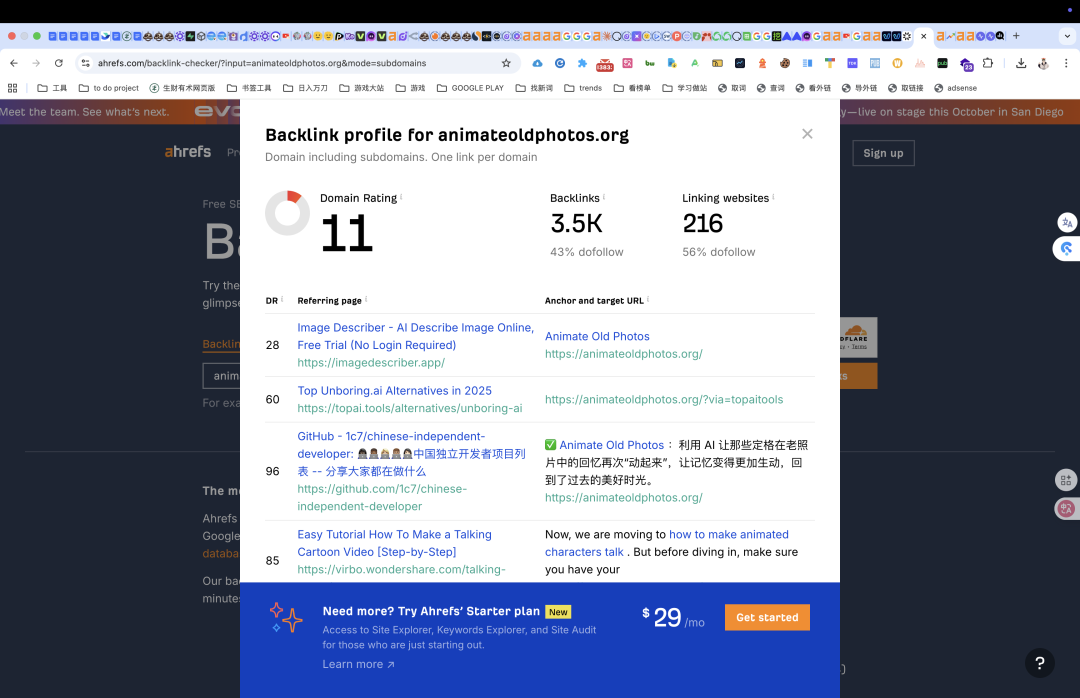Open the green 'bw' extension
Image resolution: width=1080 pixels, height=698 pixels.
[x=650, y=63]
